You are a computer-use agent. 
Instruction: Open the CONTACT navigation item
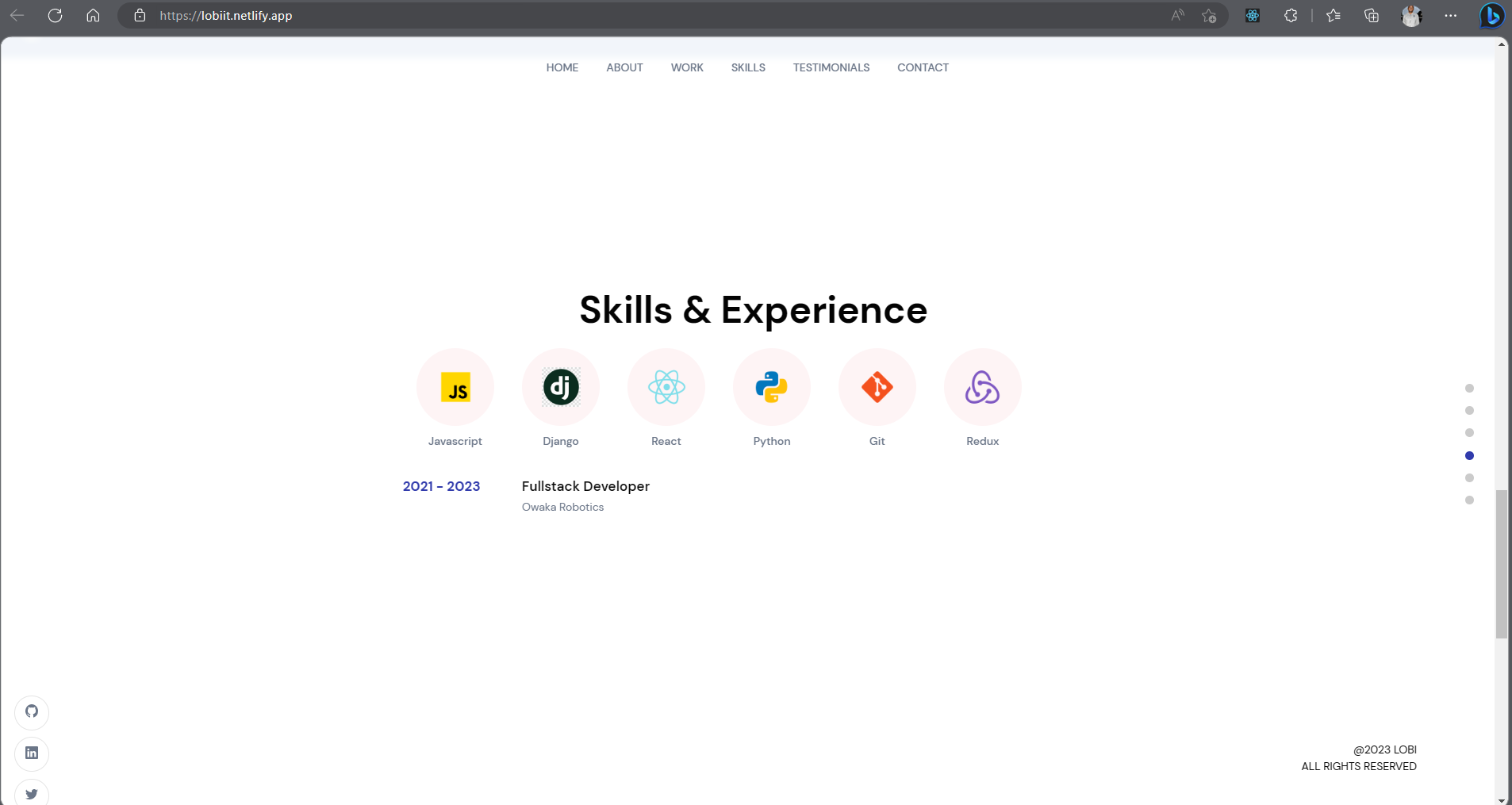923,67
